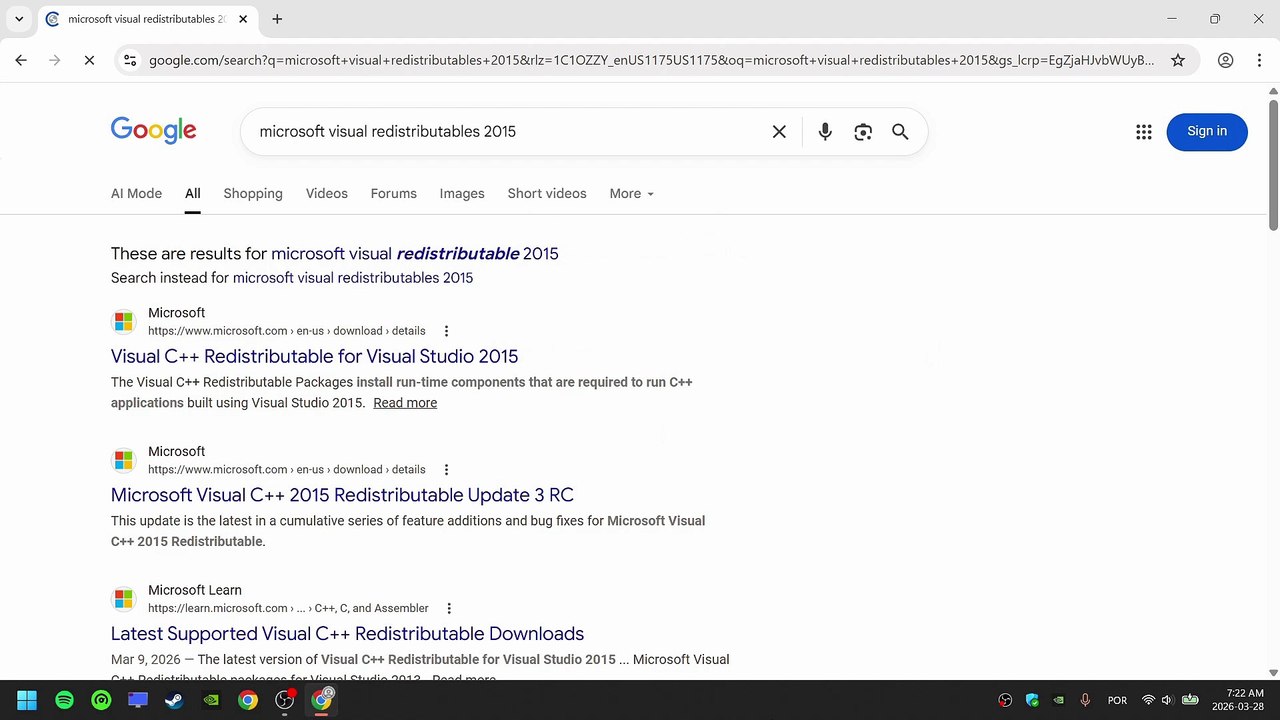Stop loading the page
Screen dimensions: 1280x720
click(89, 60)
